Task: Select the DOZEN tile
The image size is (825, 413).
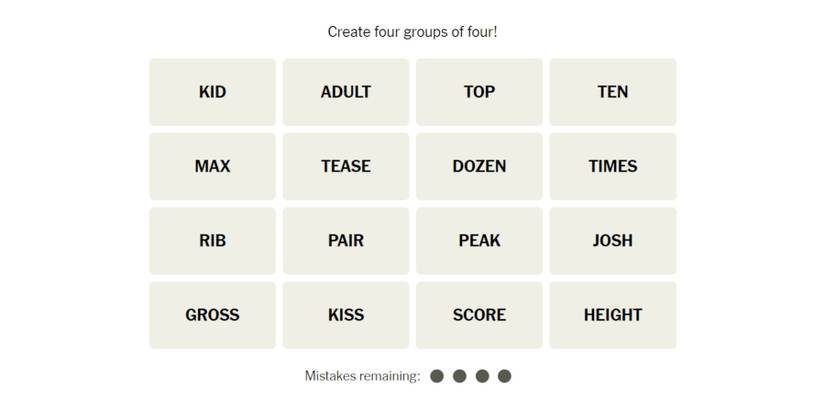Action: [479, 166]
